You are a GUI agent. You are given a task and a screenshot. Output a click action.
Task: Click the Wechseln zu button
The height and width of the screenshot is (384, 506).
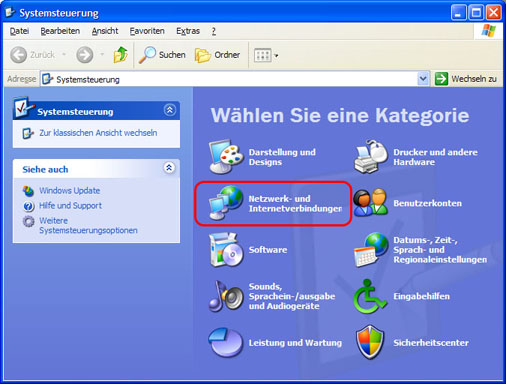(x=466, y=79)
